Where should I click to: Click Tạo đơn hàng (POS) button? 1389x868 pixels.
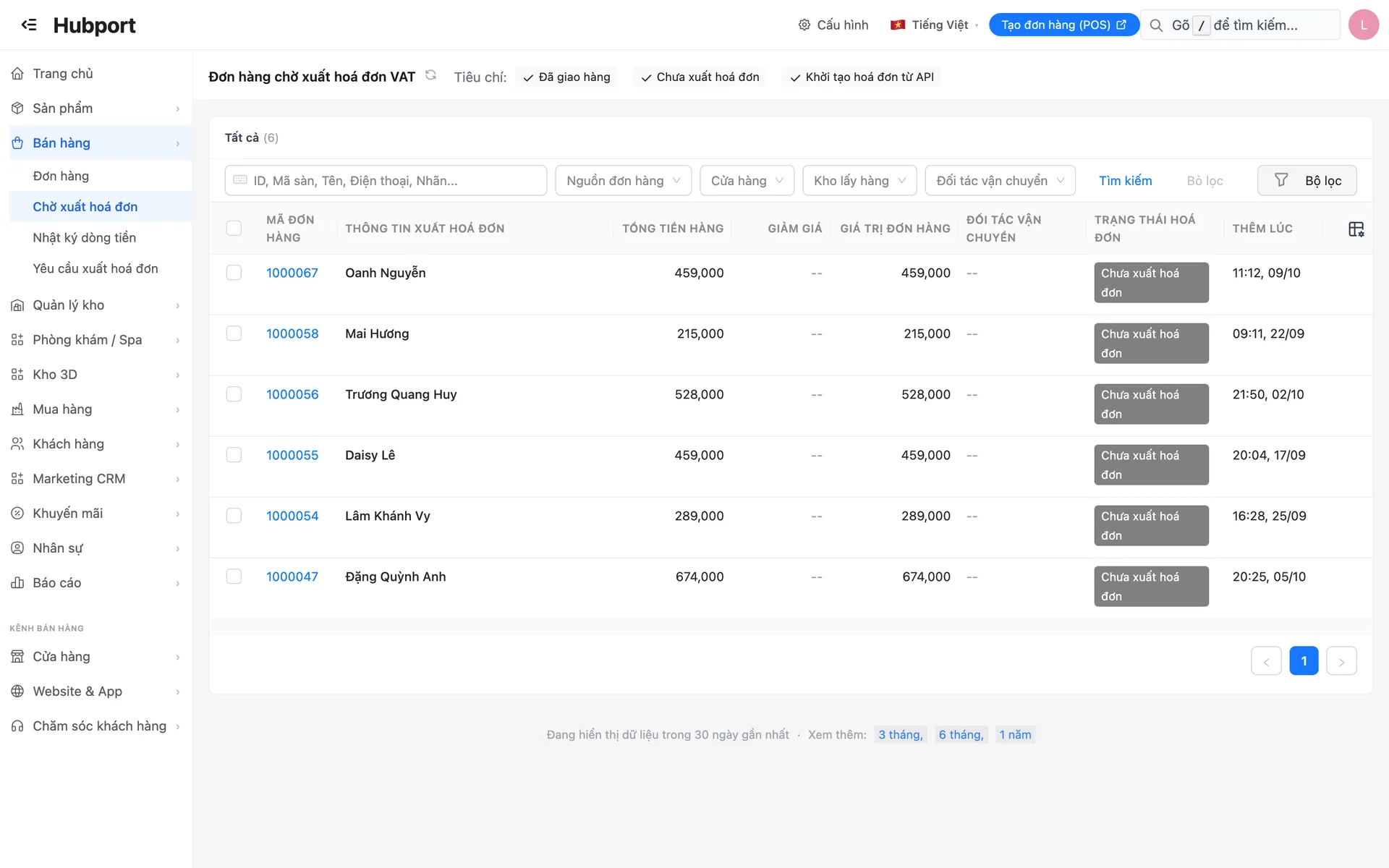(x=1063, y=25)
